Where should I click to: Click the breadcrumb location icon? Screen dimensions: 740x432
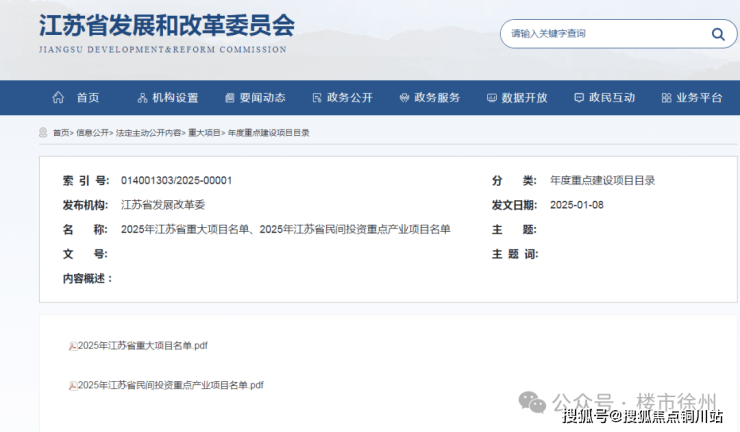pyautogui.click(x=43, y=133)
